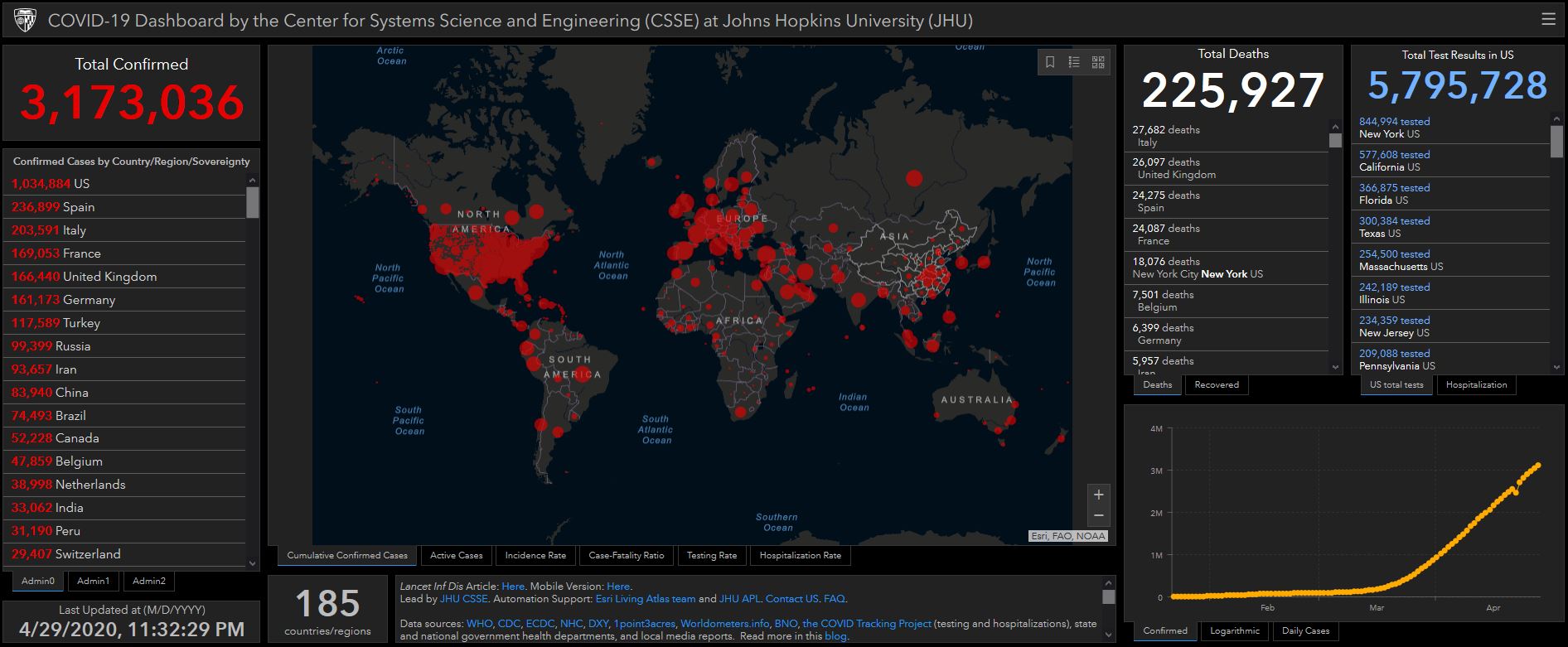Show the Hospitalization tab
This screenshot has height=647, width=1568.
pos(1477,384)
